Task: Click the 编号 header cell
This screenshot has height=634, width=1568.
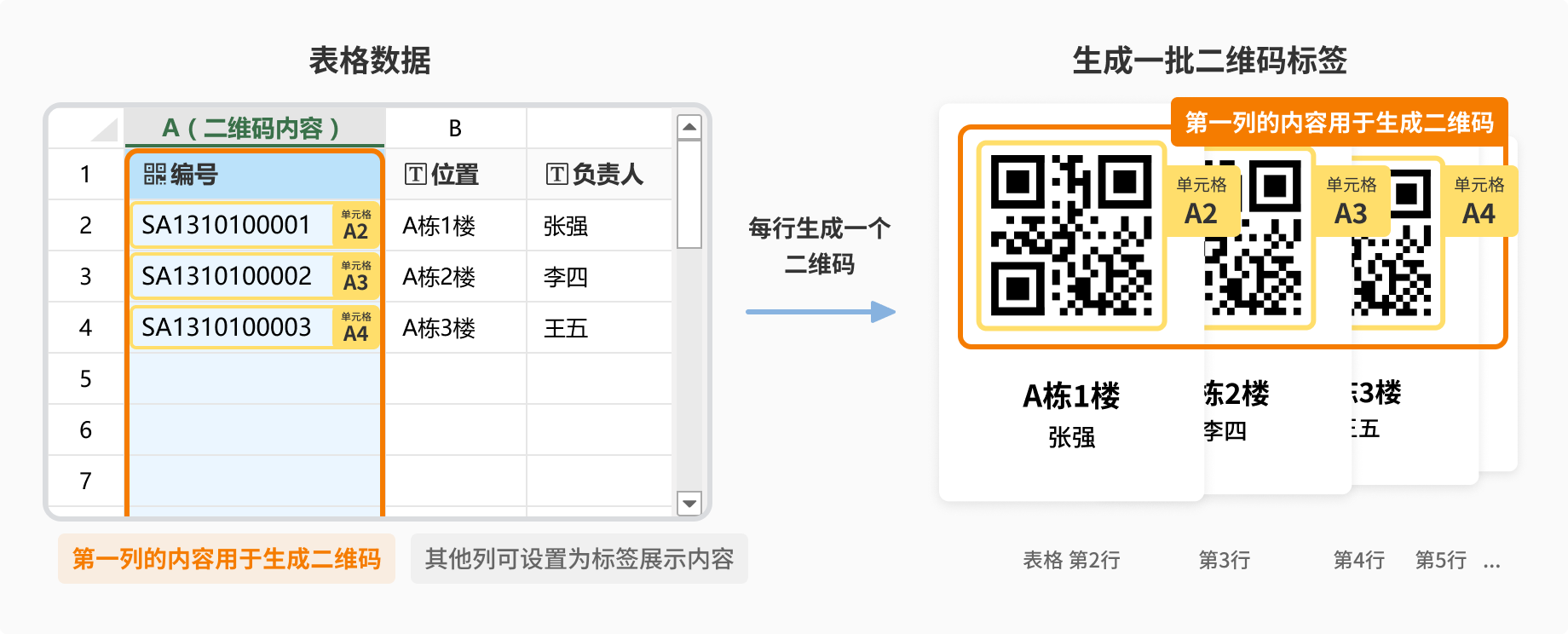Action: 255,175
